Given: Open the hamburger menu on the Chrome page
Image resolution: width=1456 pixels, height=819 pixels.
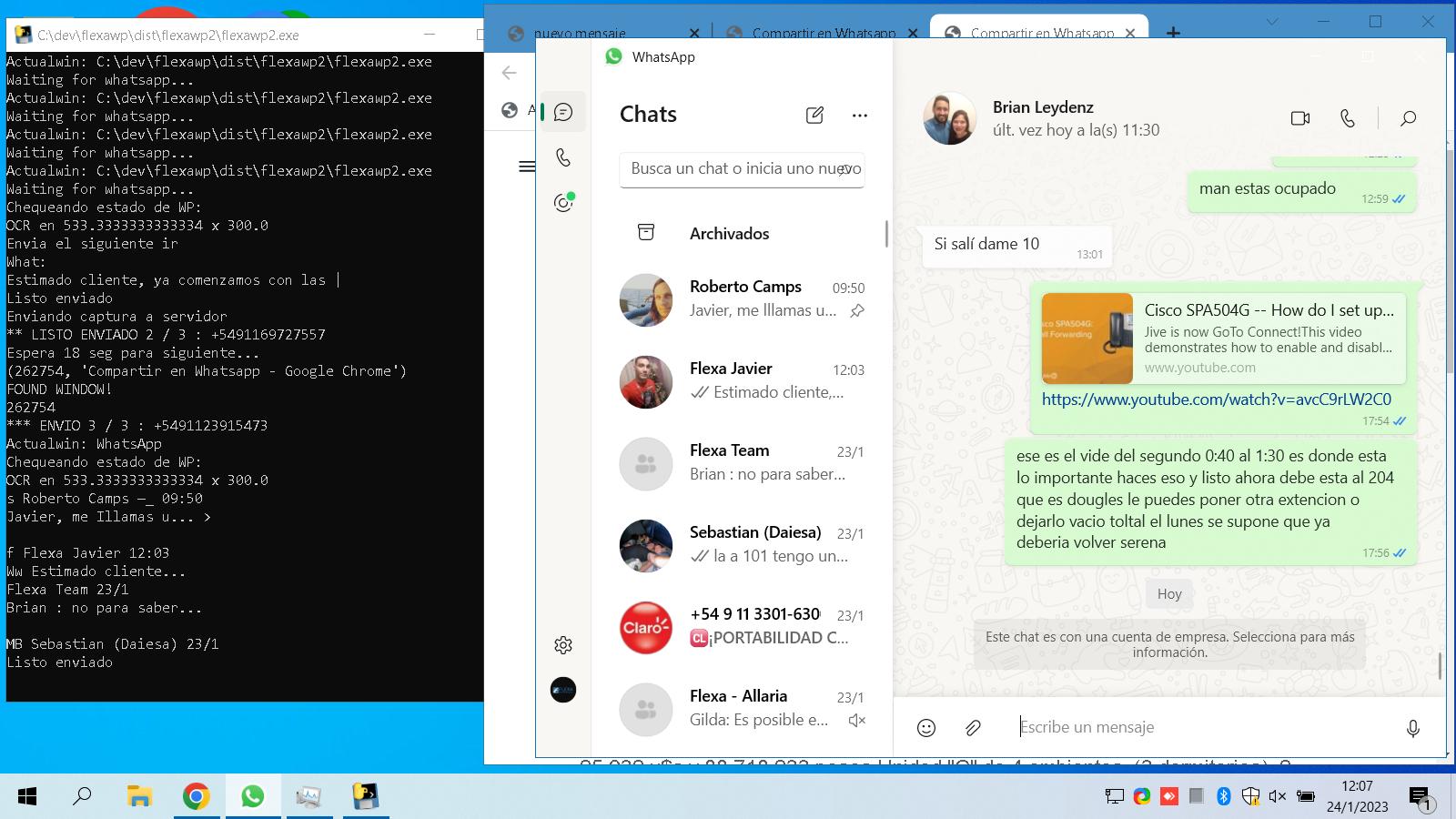Looking at the screenshot, I should coord(526,167).
